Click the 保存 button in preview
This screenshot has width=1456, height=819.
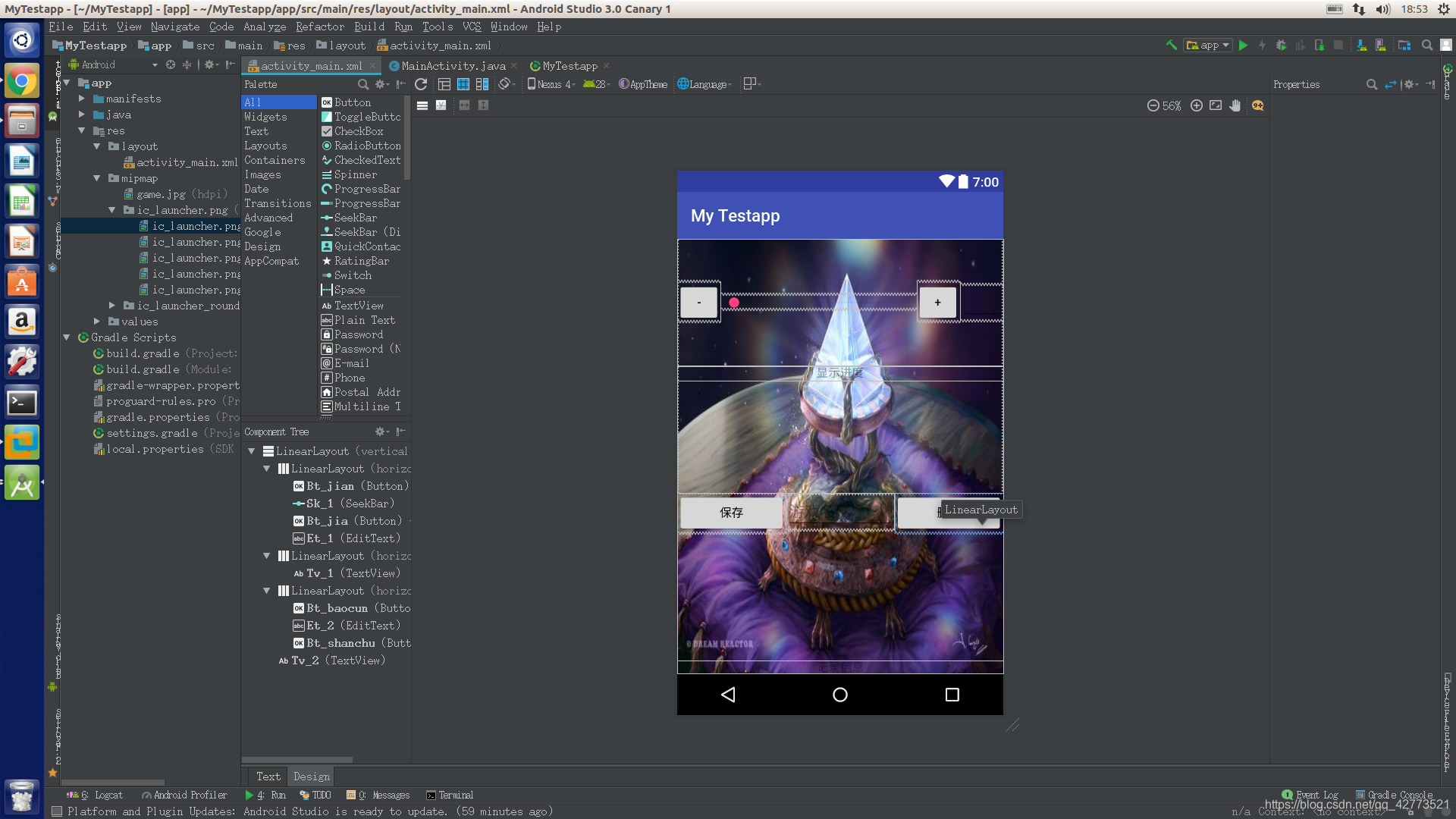tap(731, 513)
